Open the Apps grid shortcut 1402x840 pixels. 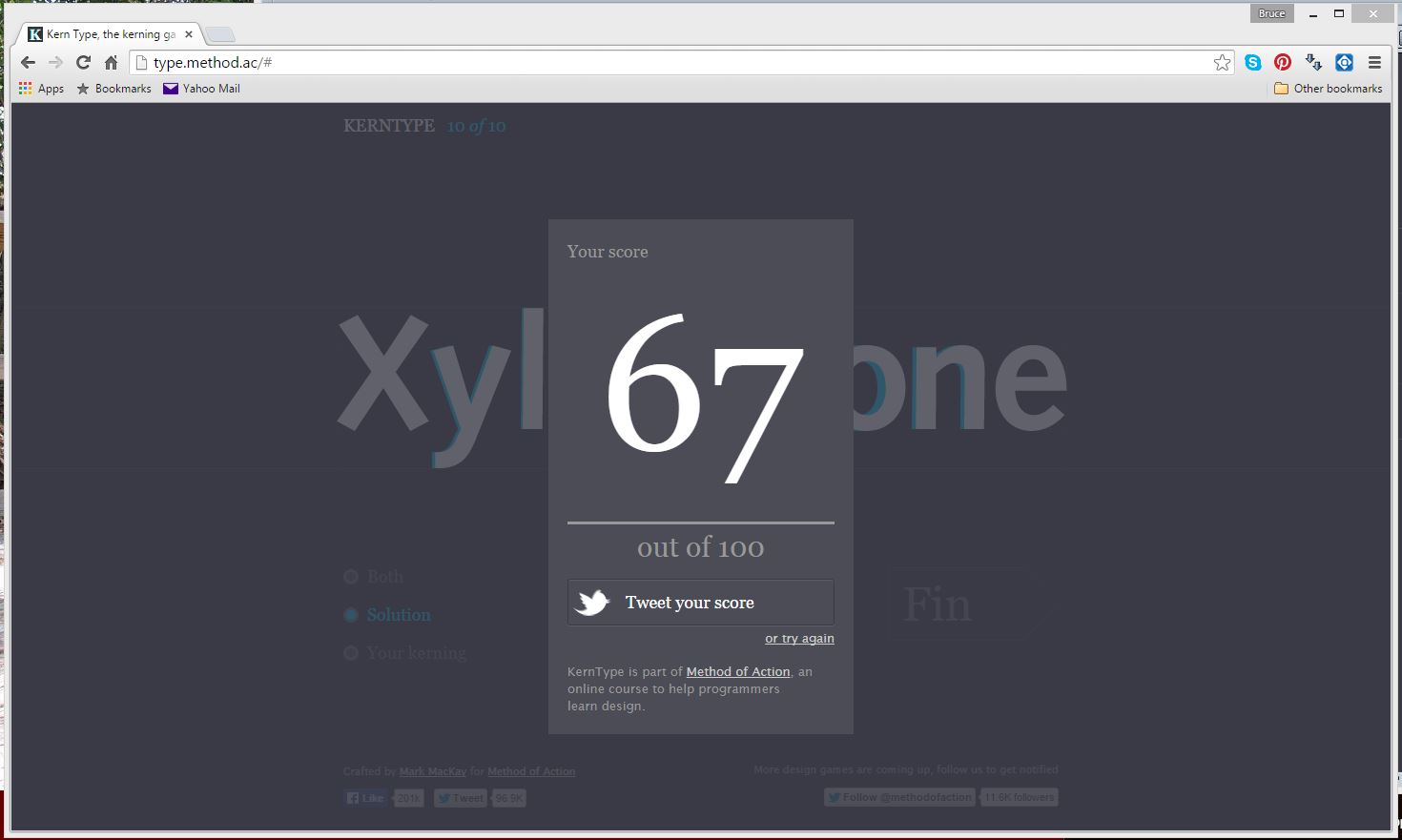(x=41, y=89)
